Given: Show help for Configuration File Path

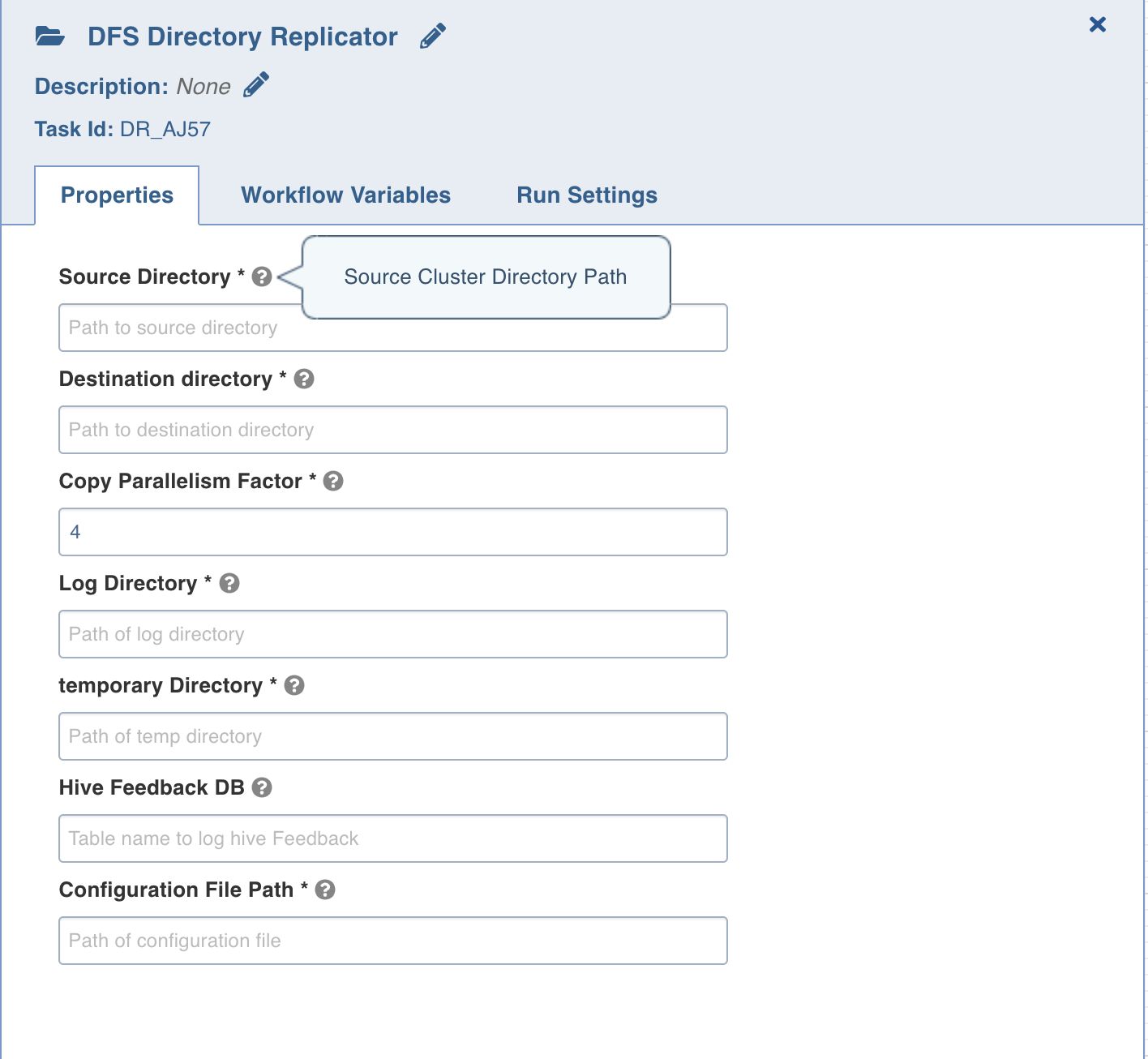Looking at the screenshot, I should pyautogui.click(x=325, y=890).
